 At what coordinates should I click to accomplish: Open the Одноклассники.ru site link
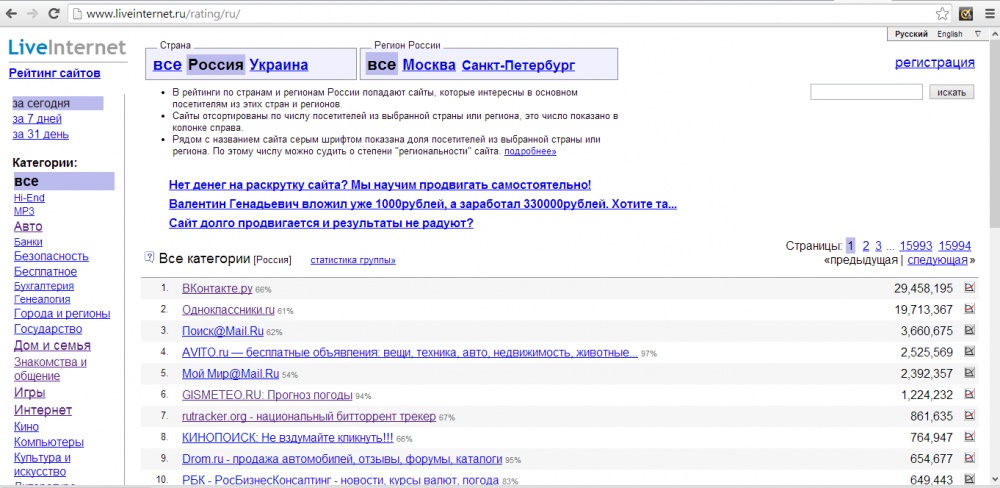pyautogui.click(x=228, y=309)
